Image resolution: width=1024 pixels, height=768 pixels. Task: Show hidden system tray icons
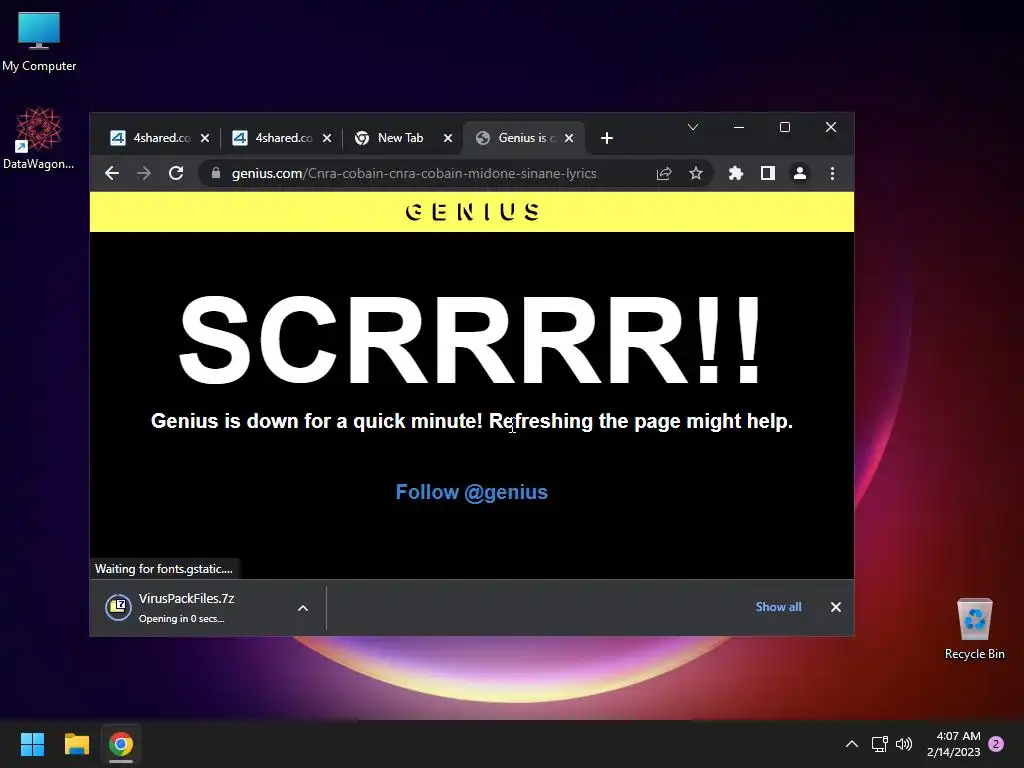pos(852,744)
